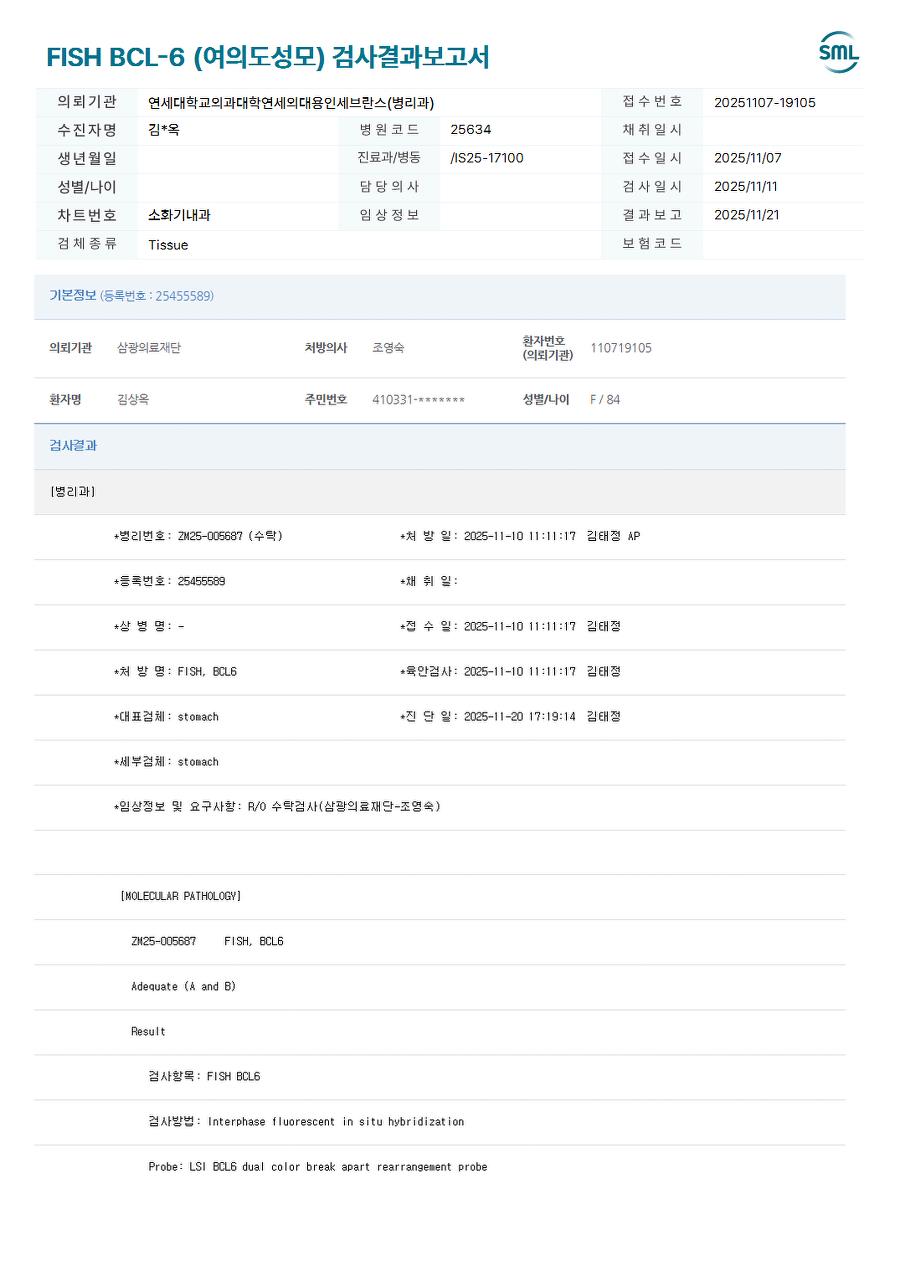This screenshot has height=1271, width=900.
Task: Click the SML logo icon
Action: (838, 52)
